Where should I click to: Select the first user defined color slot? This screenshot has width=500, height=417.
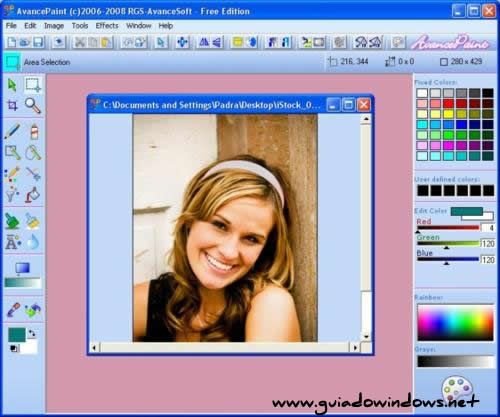pos(423,191)
